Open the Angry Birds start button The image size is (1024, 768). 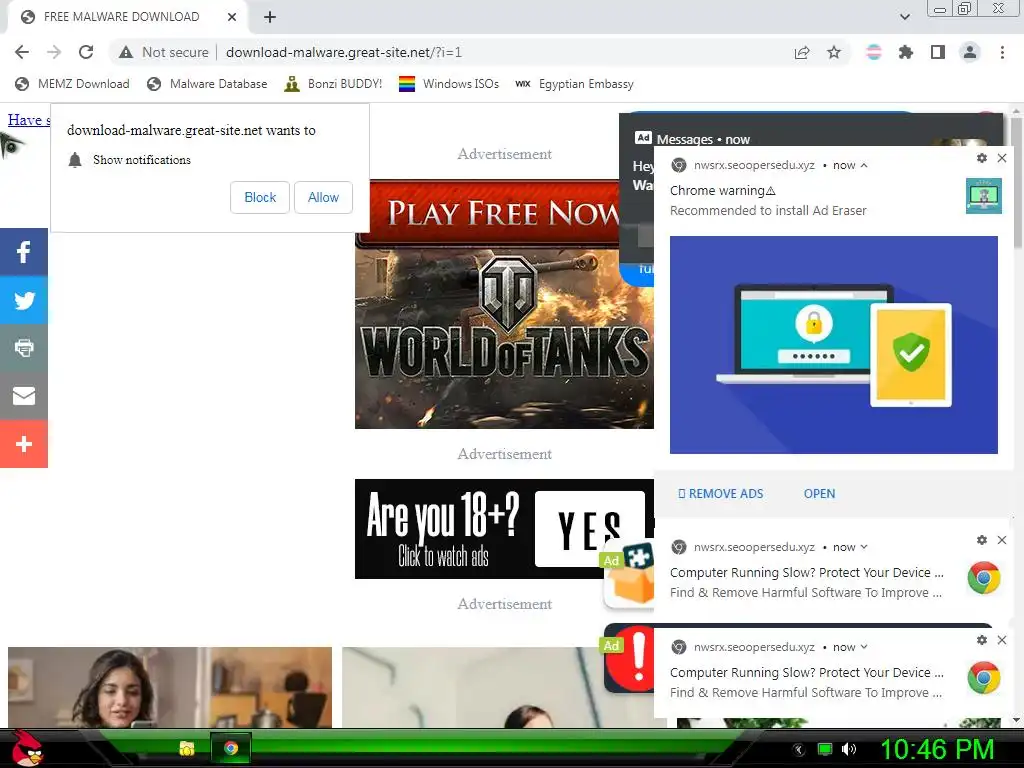tap(26, 748)
